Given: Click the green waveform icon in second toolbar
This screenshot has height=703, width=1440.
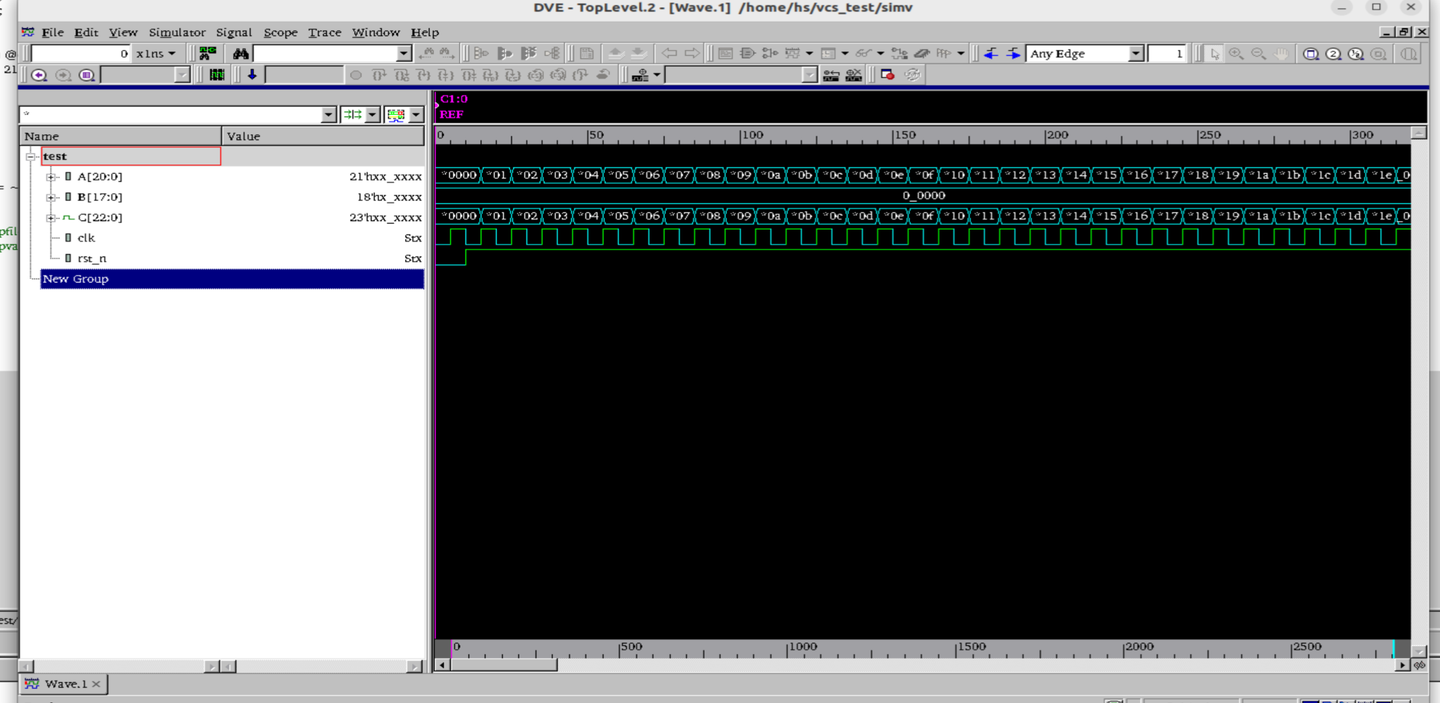Looking at the screenshot, I should tap(216, 75).
